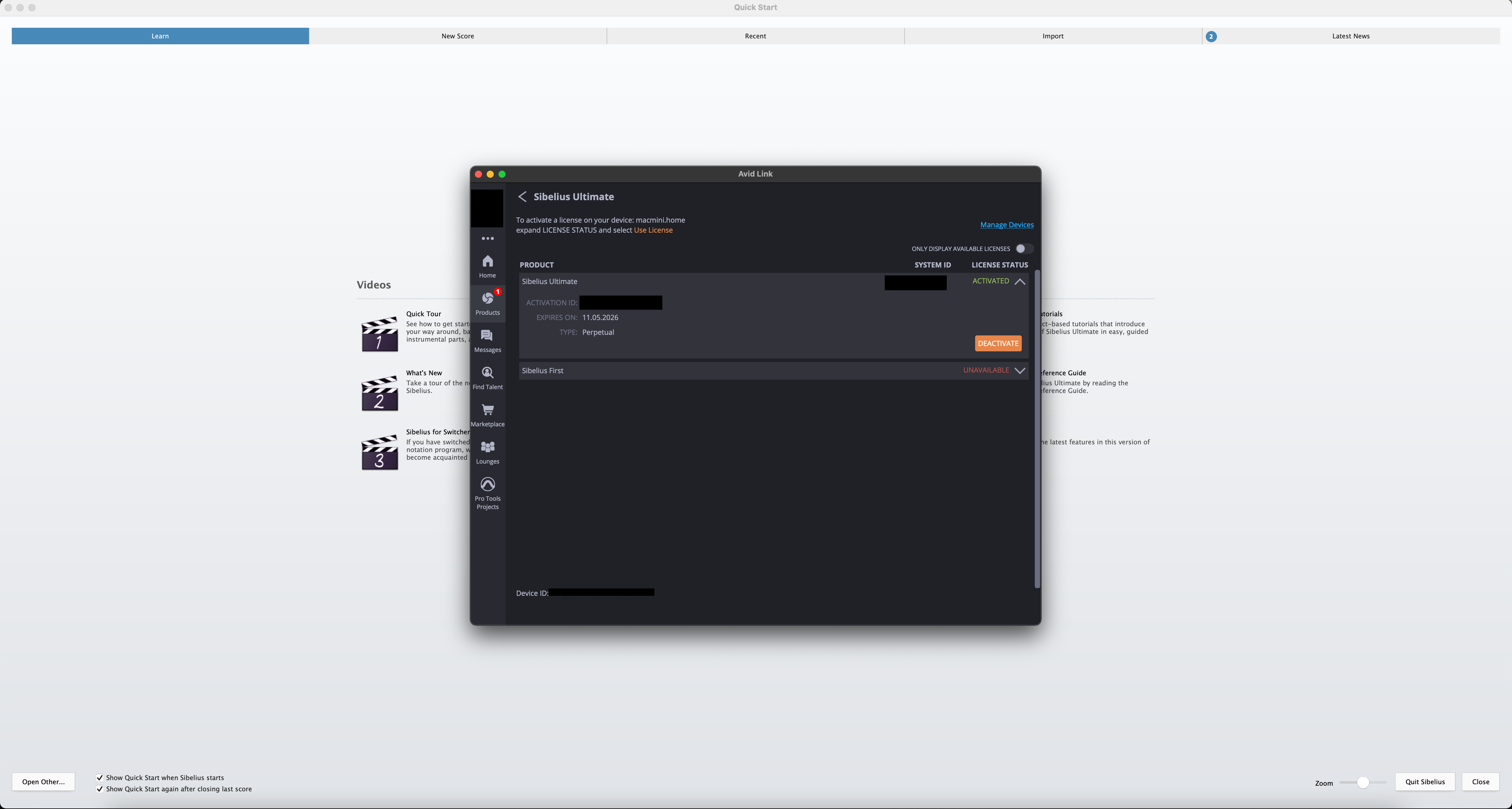Adjust the Zoom slider handle
Viewport: 1512px width, 809px height.
[1363, 783]
